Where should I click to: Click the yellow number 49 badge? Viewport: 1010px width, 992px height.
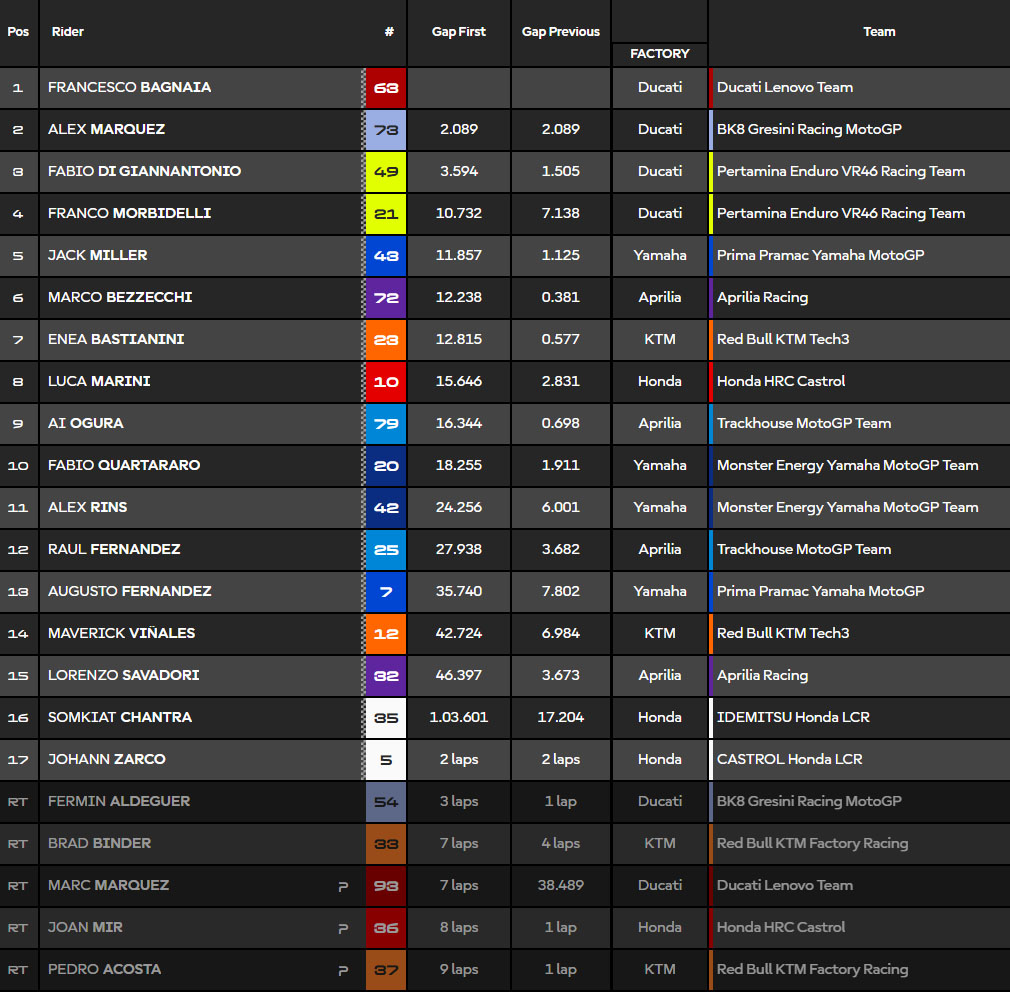(386, 172)
